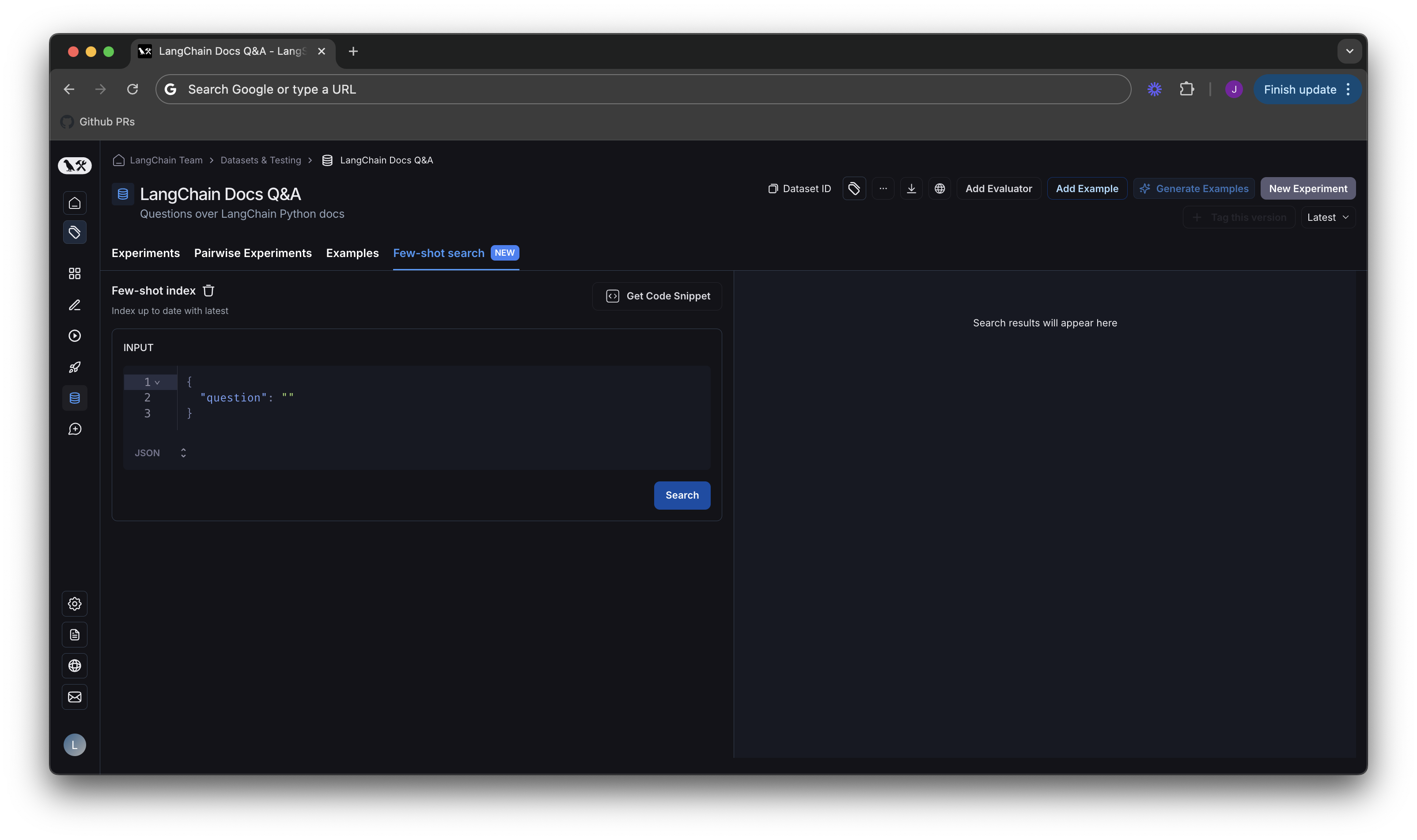Image resolution: width=1417 pixels, height=840 pixels.
Task: Click the globe share-dataset icon in header
Action: [x=939, y=189]
